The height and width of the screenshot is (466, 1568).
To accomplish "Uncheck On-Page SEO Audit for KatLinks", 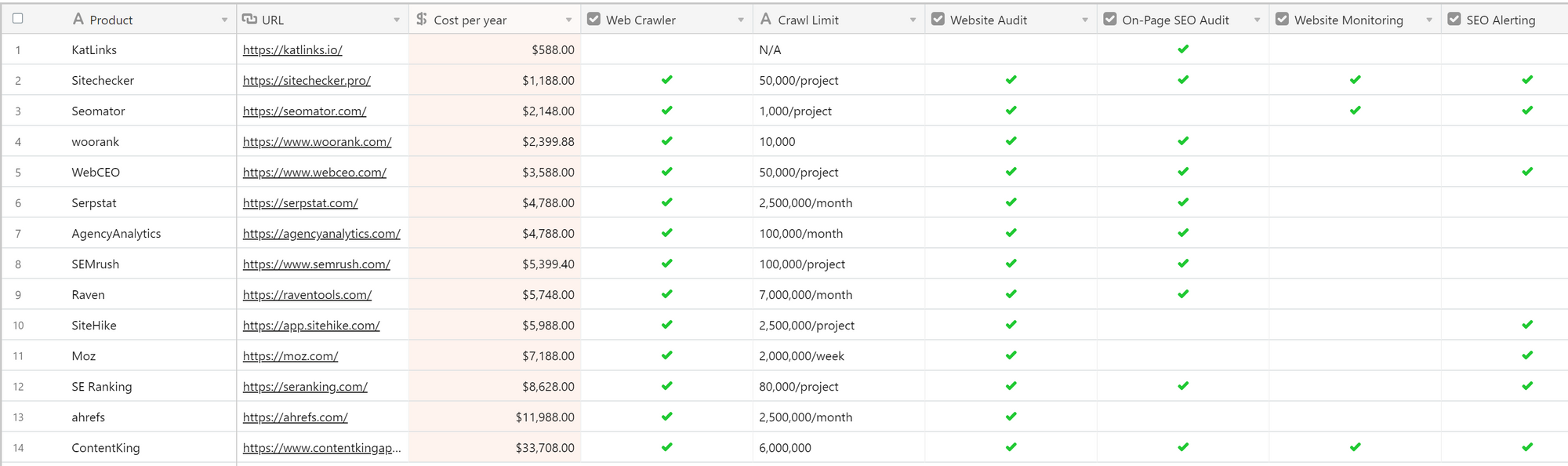I will coord(1183,49).
